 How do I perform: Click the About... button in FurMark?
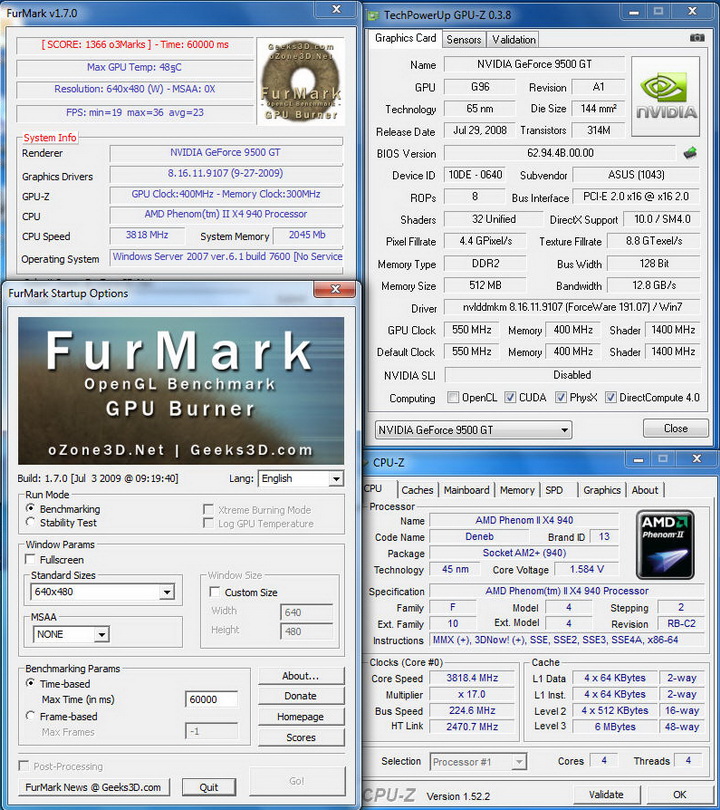click(x=301, y=676)
